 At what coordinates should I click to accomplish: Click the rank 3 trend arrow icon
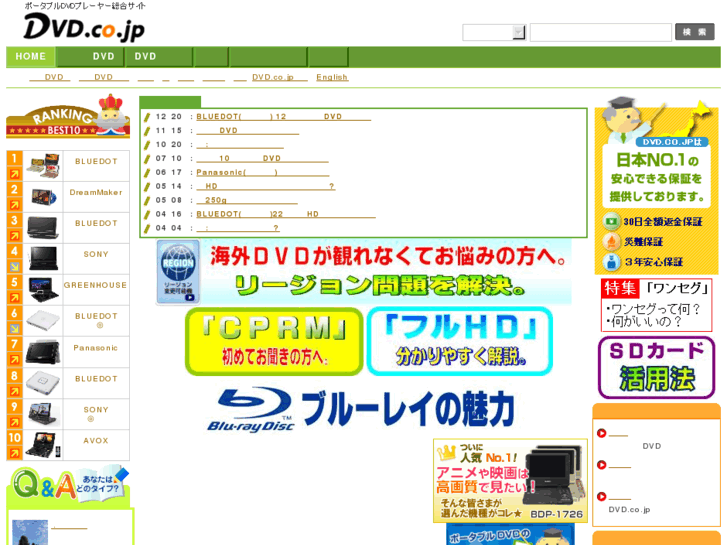tap(14, 236)
